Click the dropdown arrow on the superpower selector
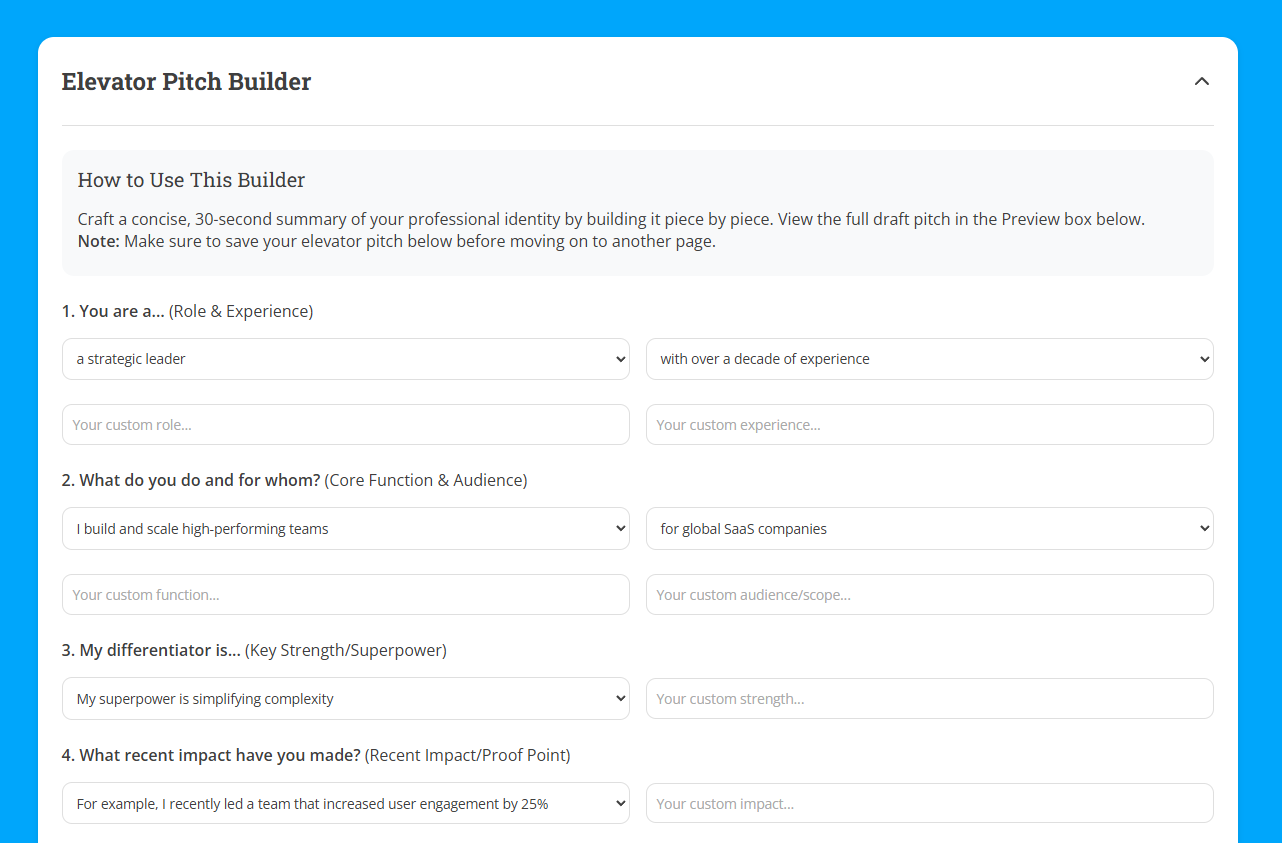Image resolution: width=1282 pixels, height=843 pixels. 618,698
